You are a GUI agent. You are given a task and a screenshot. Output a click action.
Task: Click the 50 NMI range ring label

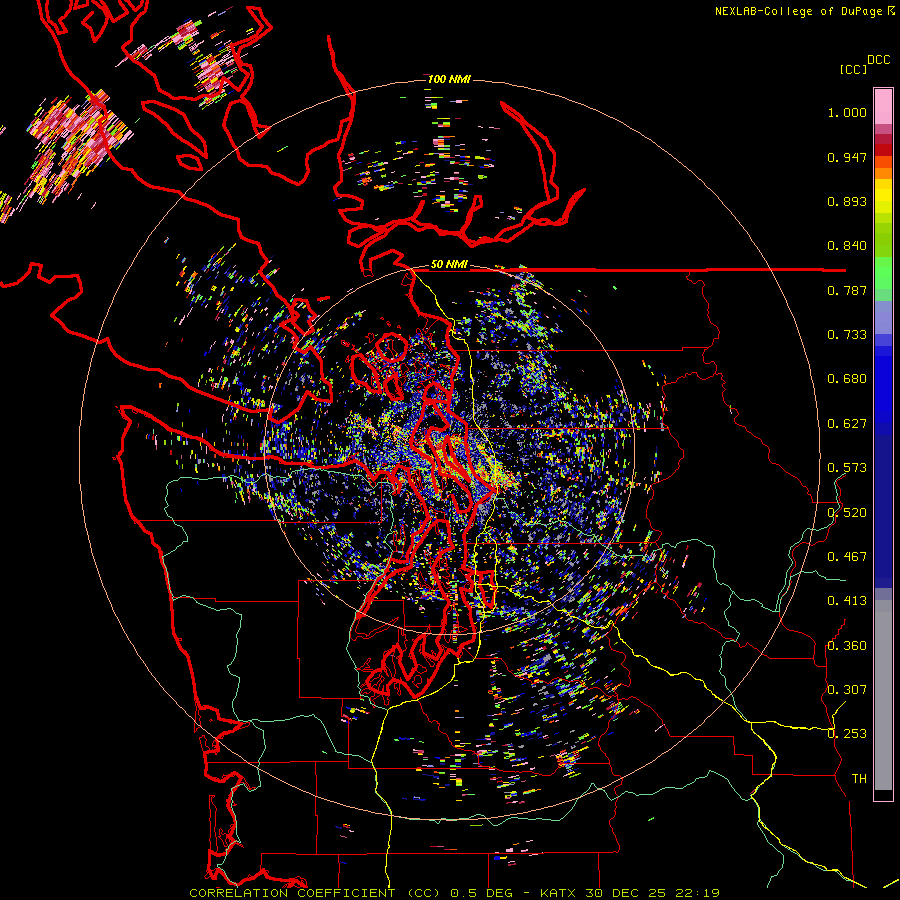tap(449, 265)
